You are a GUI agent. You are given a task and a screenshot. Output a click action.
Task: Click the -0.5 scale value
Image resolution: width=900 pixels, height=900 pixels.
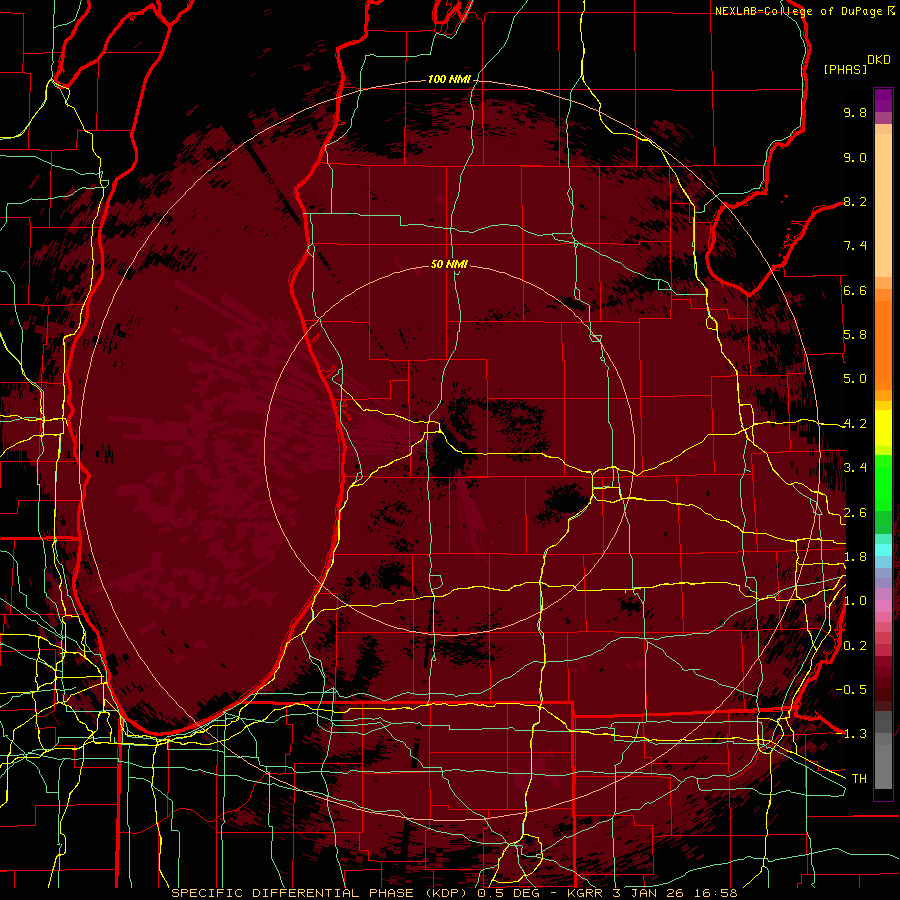click(x=851, y=690)
